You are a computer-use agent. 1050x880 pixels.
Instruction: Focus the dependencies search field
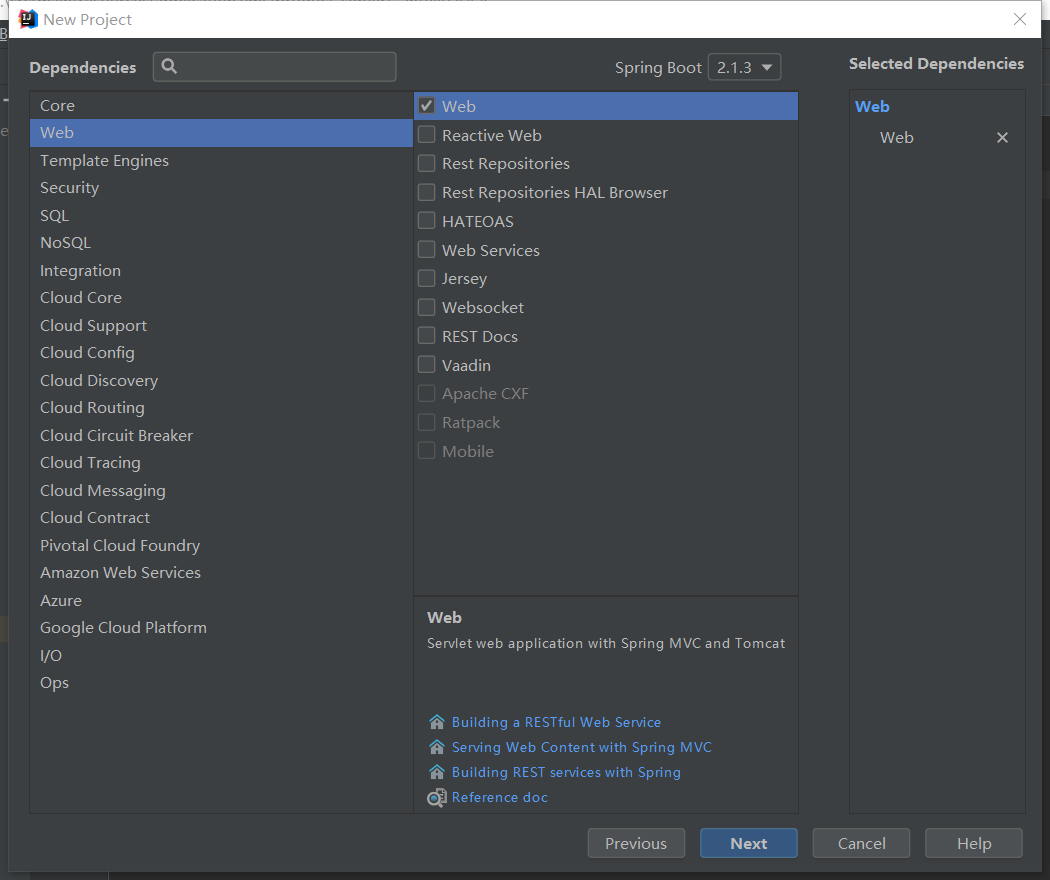[x=275, y=67]
